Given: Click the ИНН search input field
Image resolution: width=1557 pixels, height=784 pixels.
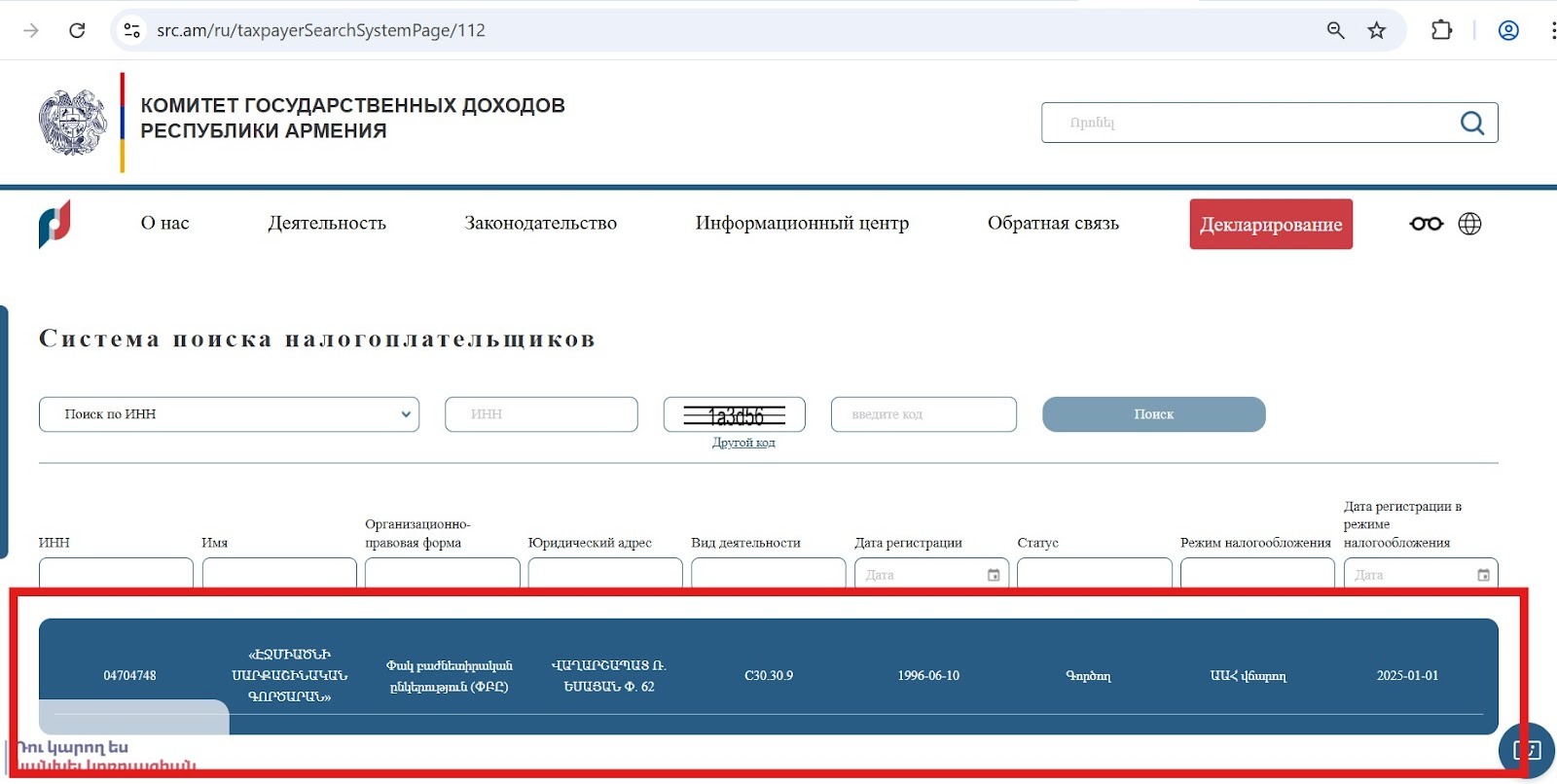Looking at the screenshot, I should (541, 414).
